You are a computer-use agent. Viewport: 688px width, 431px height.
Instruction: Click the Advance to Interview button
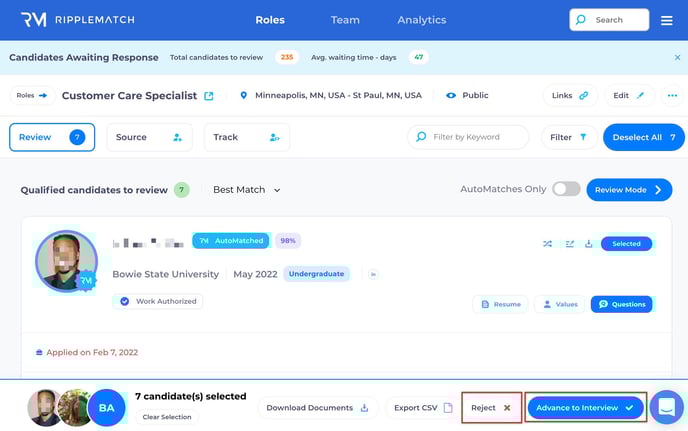tap(585, 408)
